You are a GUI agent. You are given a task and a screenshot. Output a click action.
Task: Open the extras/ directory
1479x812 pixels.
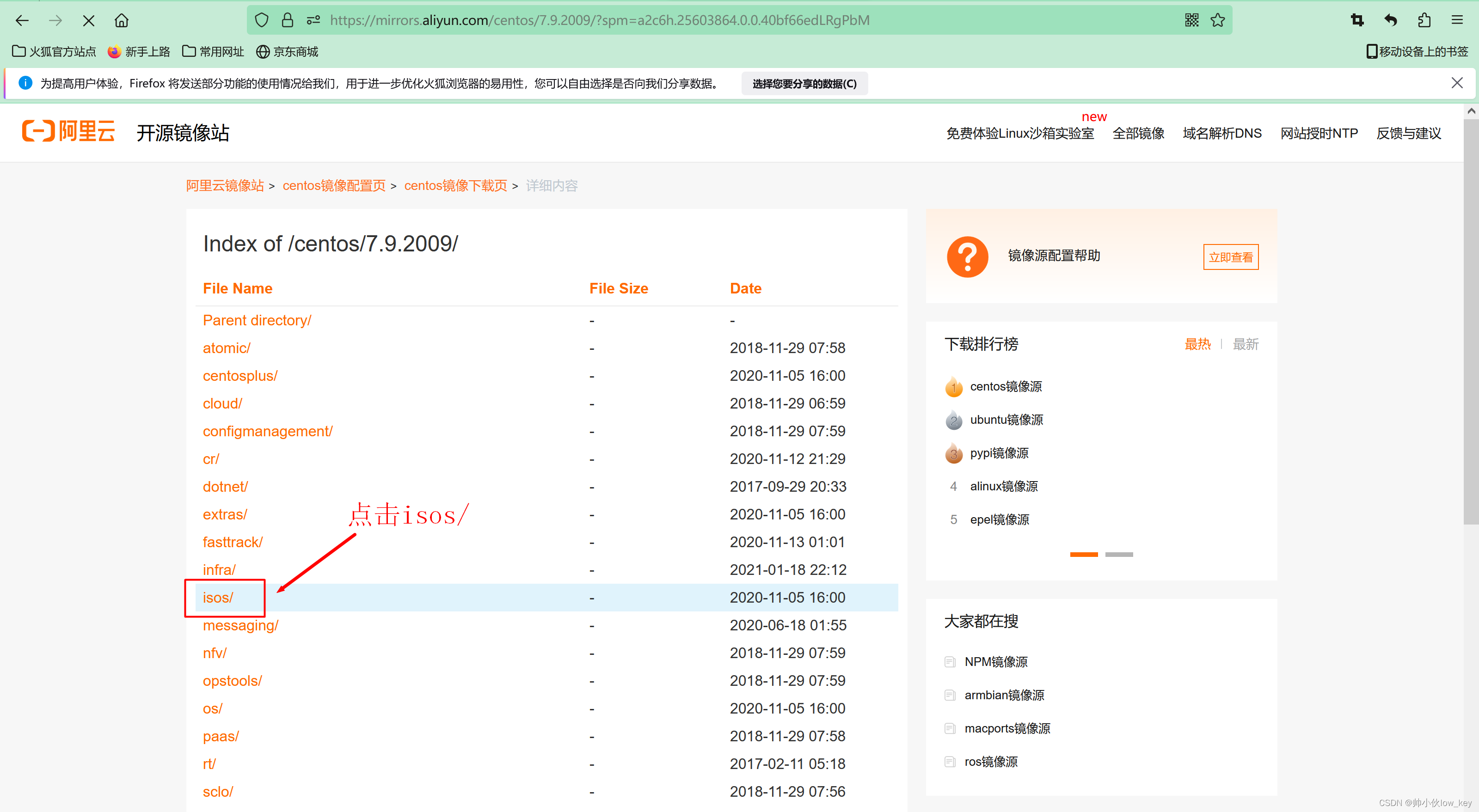(x=225, y=514)
